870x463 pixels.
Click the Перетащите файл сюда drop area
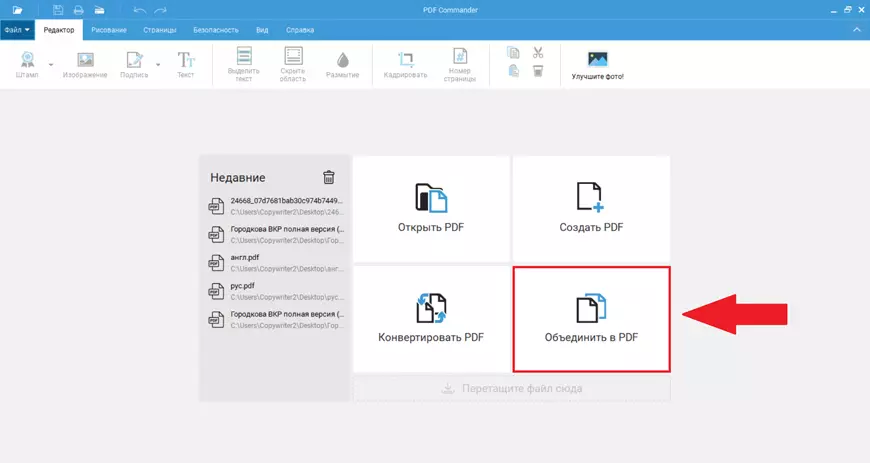coord(512,389)
